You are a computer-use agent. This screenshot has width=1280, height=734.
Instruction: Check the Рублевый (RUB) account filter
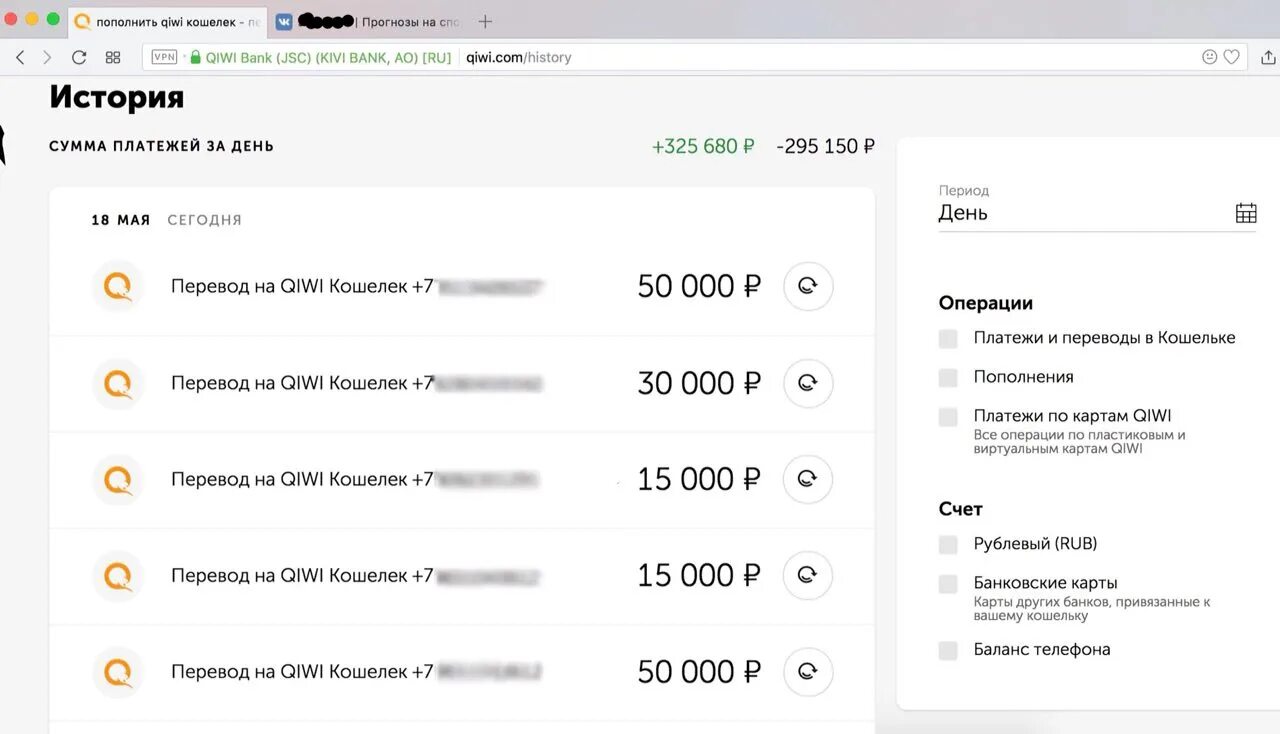pos(948,544)
